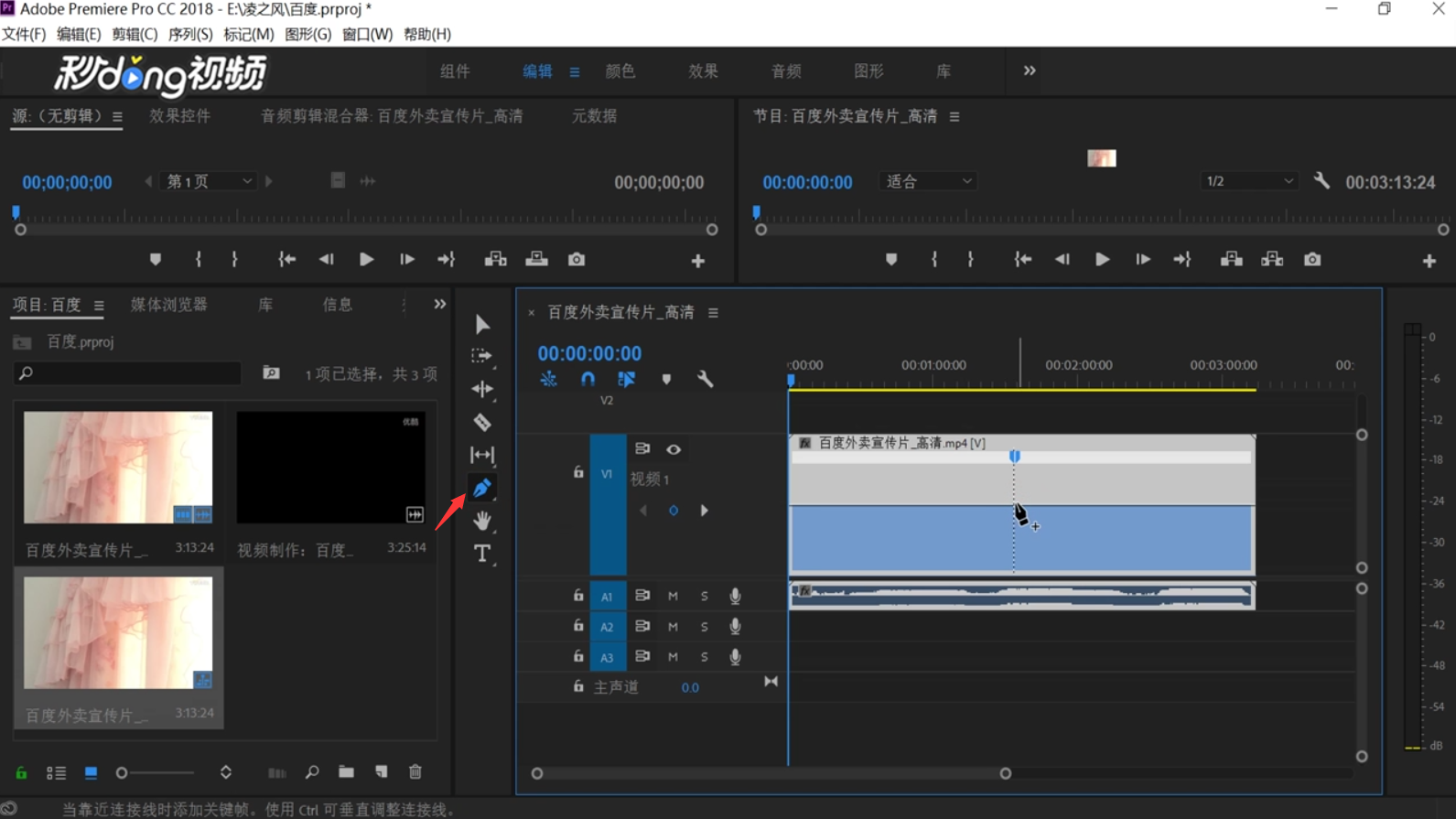Click Overwrite button in Source monitor

[x=537, y=260]
